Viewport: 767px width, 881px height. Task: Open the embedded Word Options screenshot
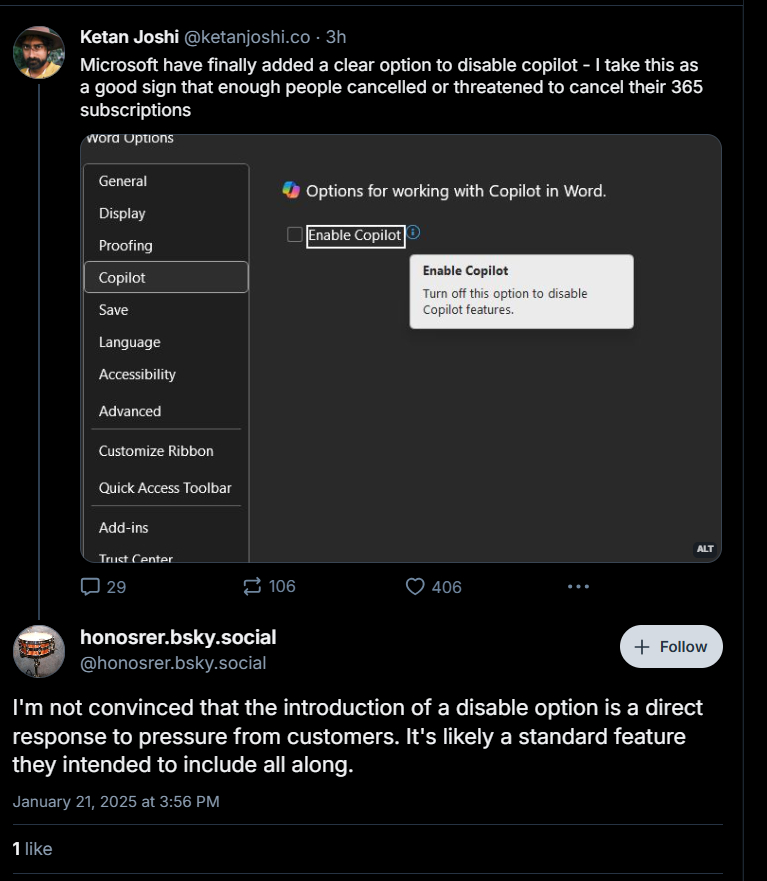click(x=401, y=348)
